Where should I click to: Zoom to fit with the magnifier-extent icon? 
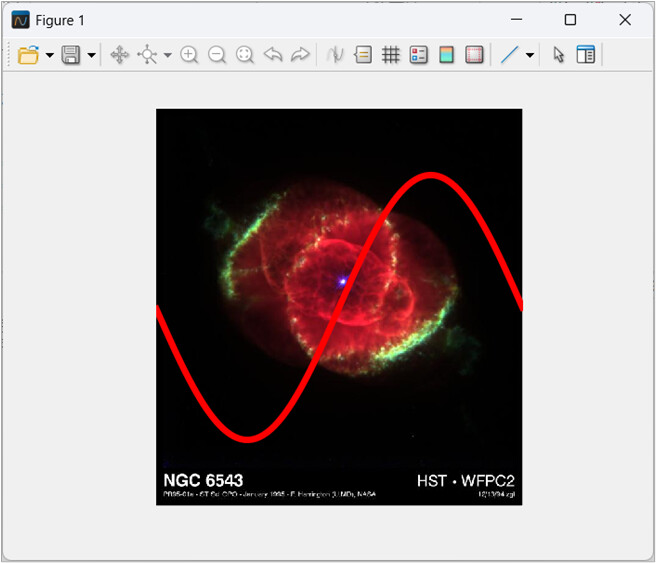[245, 55]
